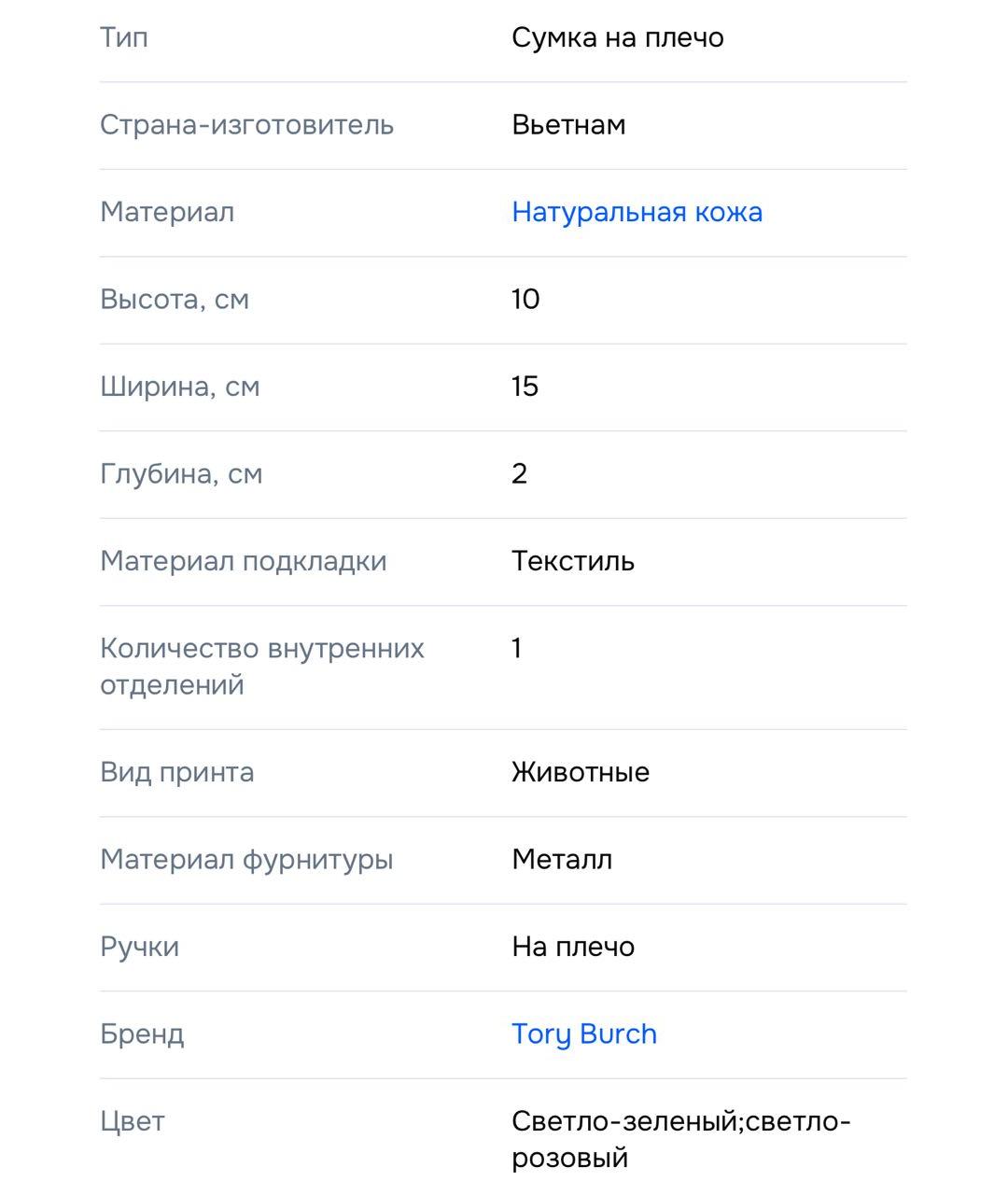
Task: Click the Текстиль lining material value
Action: tap(573, 561)
